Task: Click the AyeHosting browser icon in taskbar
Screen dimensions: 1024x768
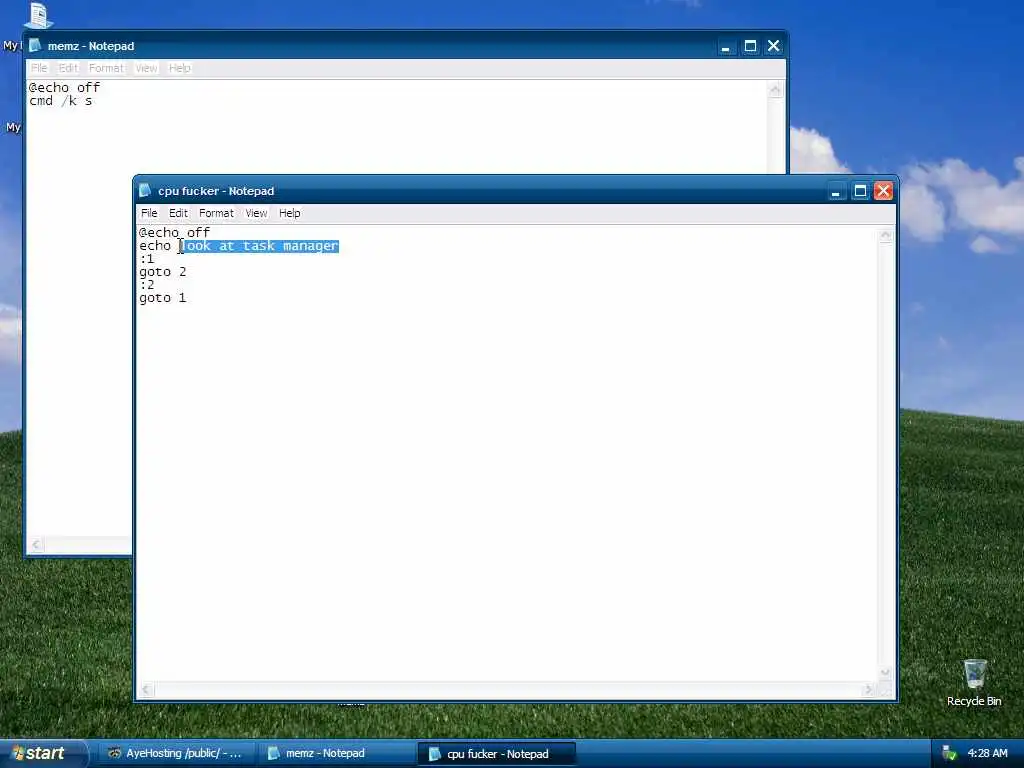Action: point(114,754)
